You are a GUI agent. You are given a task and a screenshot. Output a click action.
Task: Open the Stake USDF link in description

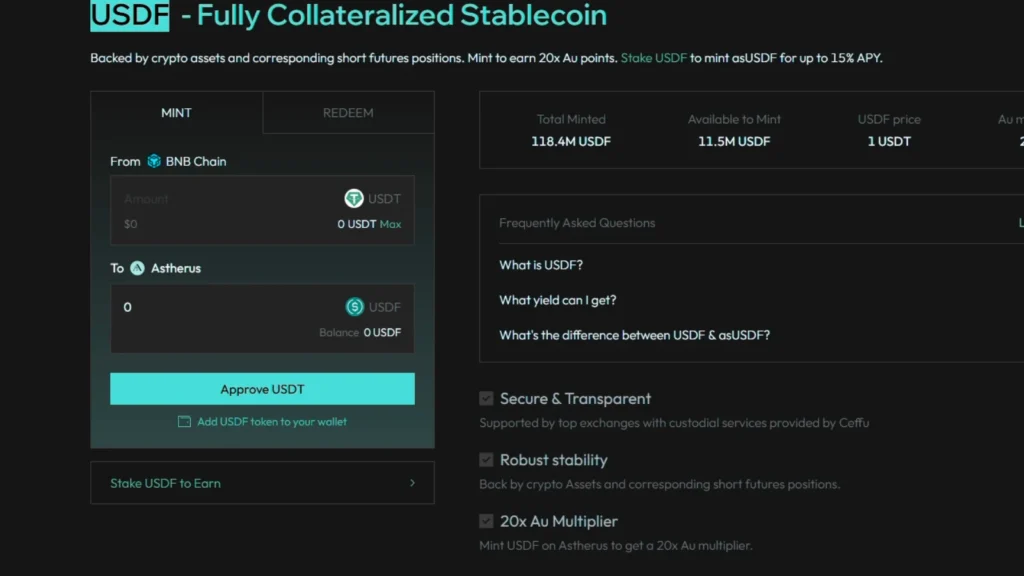pyautogui.click(x=654, y=58)
